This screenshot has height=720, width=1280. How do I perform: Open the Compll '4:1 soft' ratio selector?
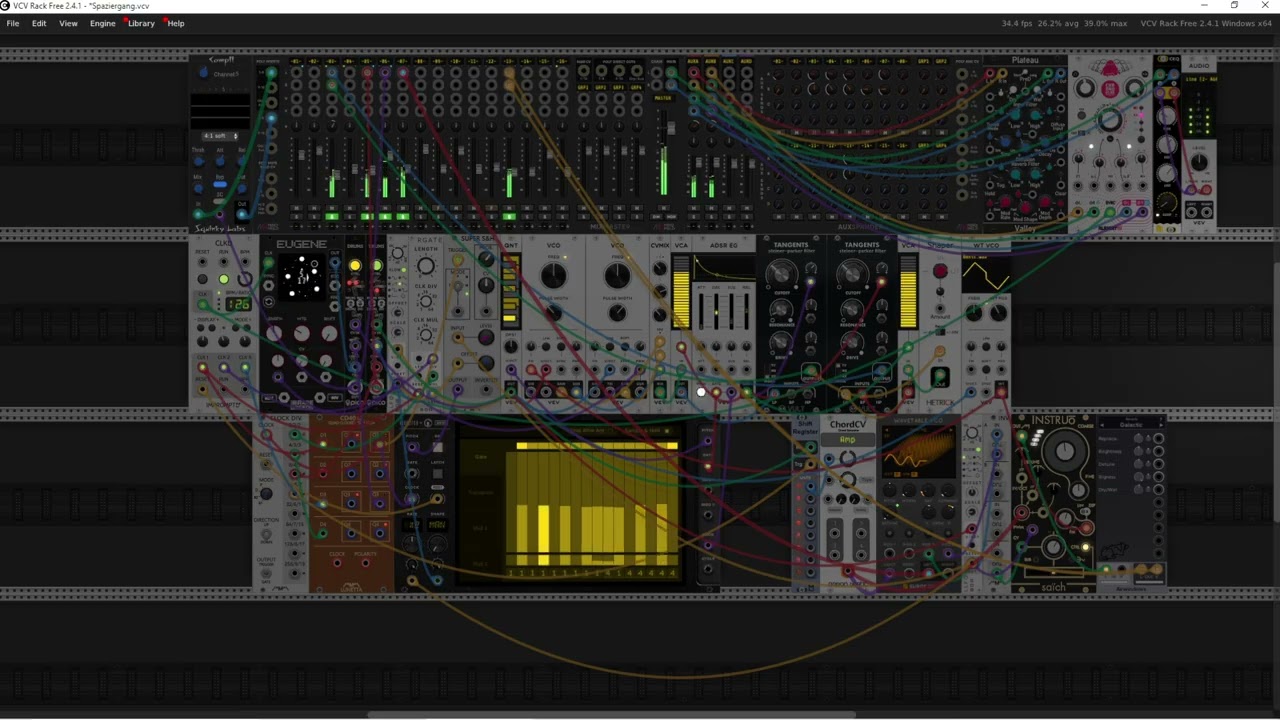point(220,136)
